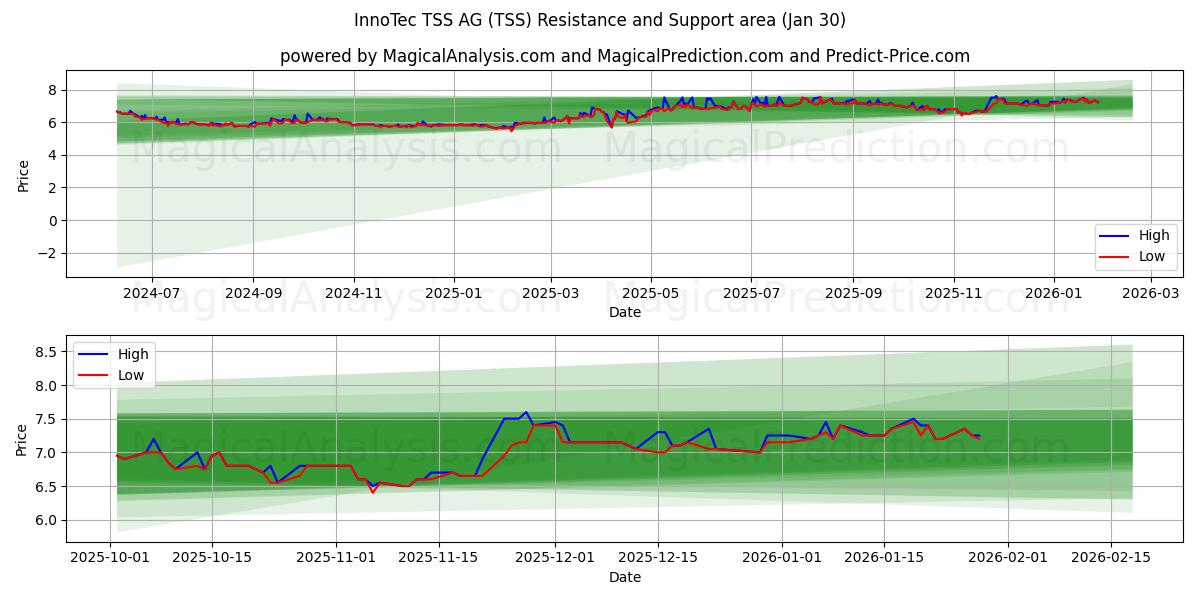Click the '8' y-axis tick of the top chart

pos(54,90)
